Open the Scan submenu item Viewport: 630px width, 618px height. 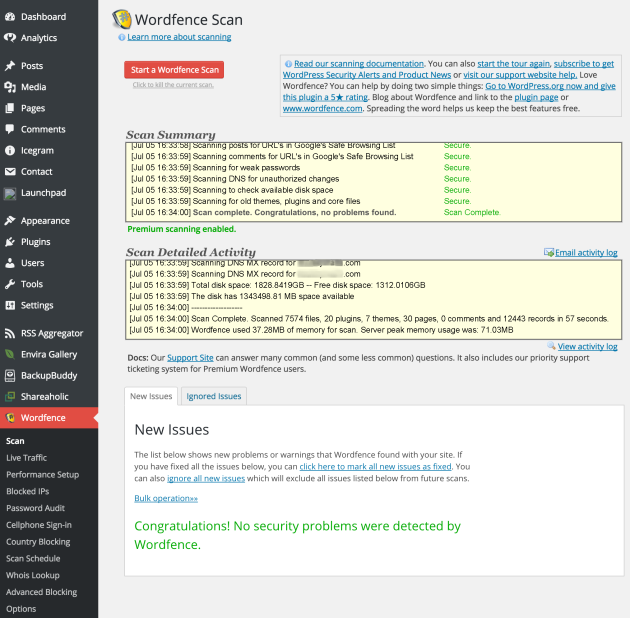15,441
